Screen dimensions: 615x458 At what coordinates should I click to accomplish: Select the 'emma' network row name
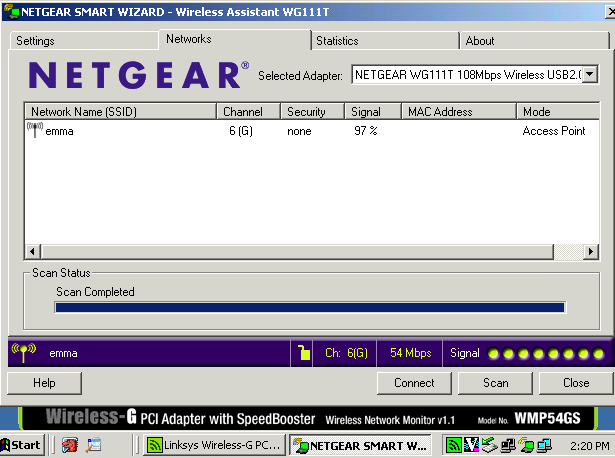(59, 131)
